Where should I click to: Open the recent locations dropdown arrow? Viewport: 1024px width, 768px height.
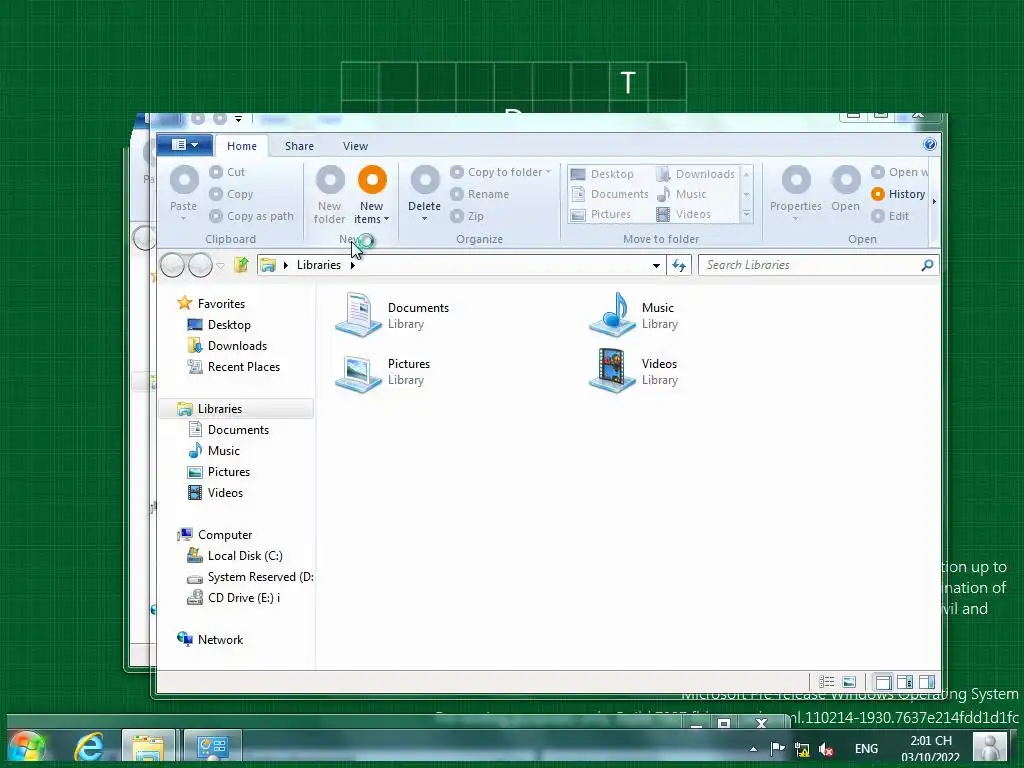[x=221, y=265]
